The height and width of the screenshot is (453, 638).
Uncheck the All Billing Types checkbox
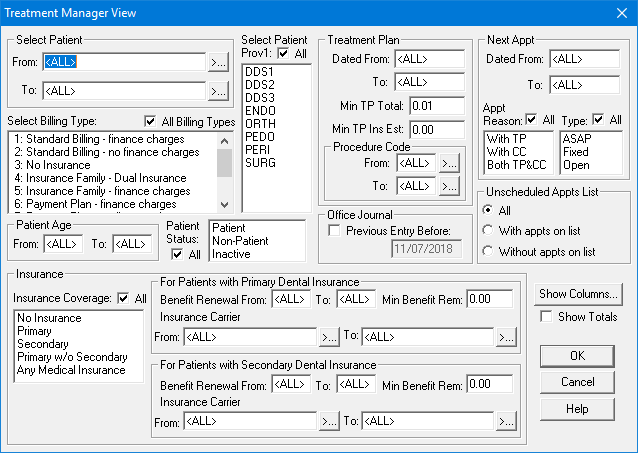[x=151, y=122]
